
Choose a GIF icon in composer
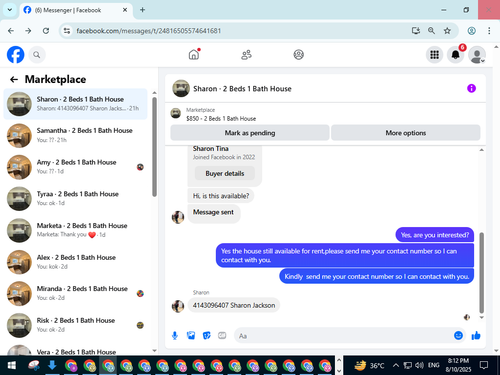222,336
